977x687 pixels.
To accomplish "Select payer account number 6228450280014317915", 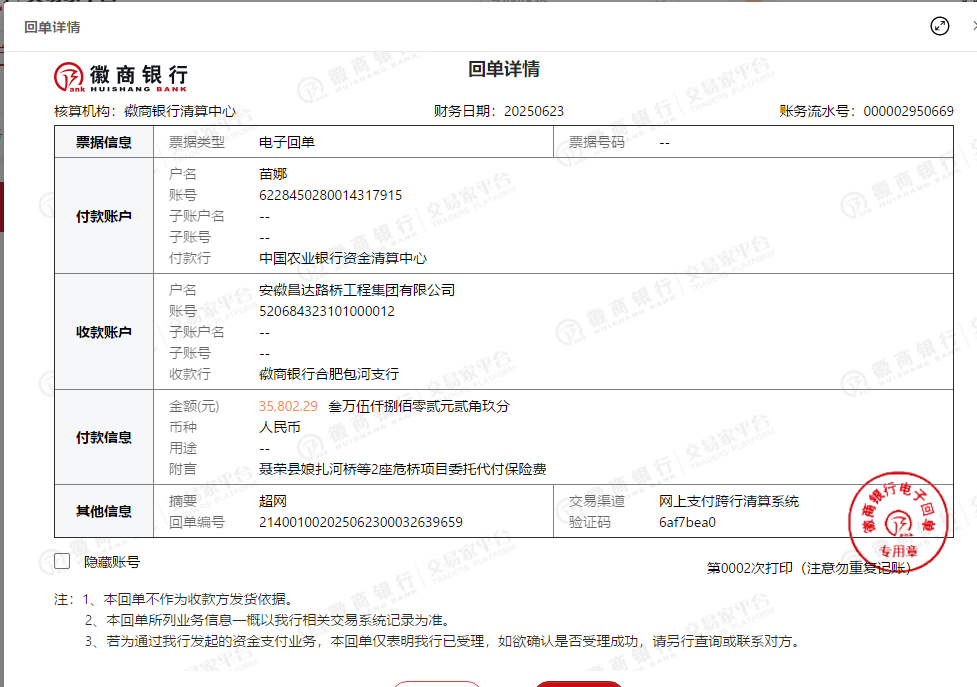I will [x=330, y=195].
